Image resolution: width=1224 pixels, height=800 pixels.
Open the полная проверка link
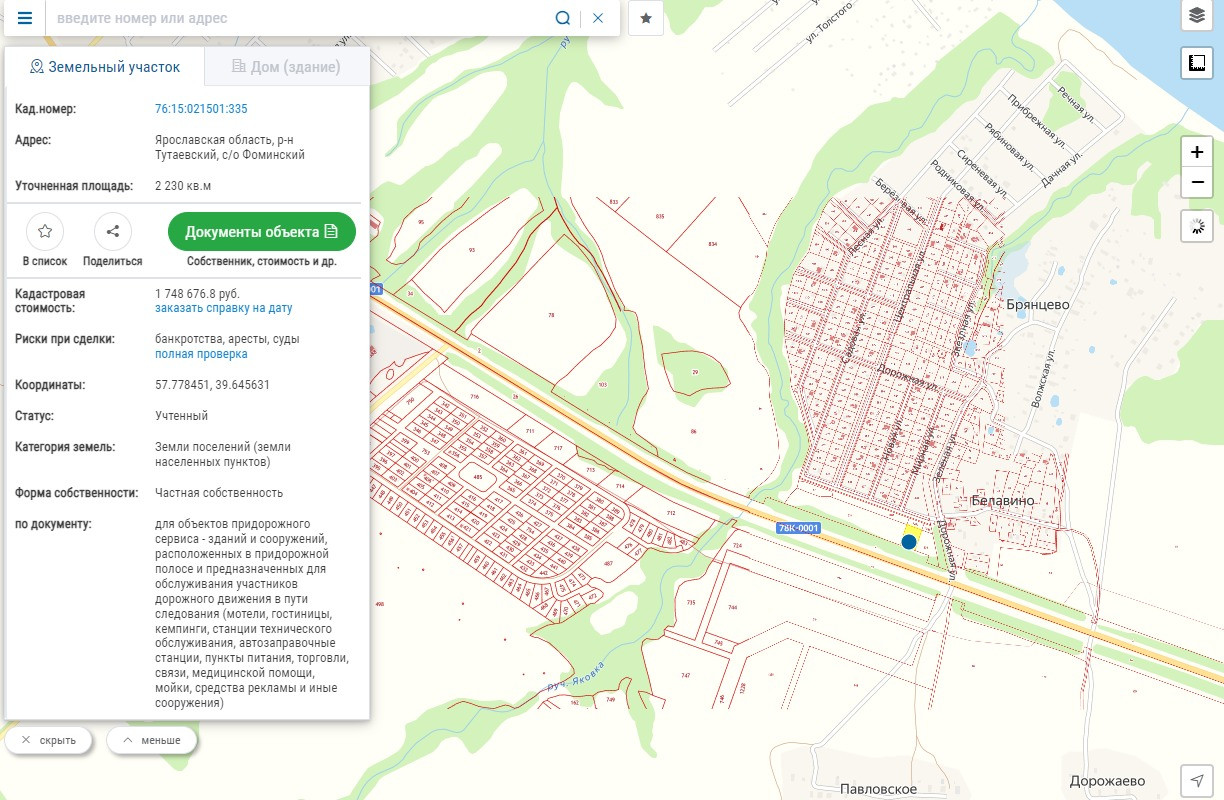(x=201, y=354)
